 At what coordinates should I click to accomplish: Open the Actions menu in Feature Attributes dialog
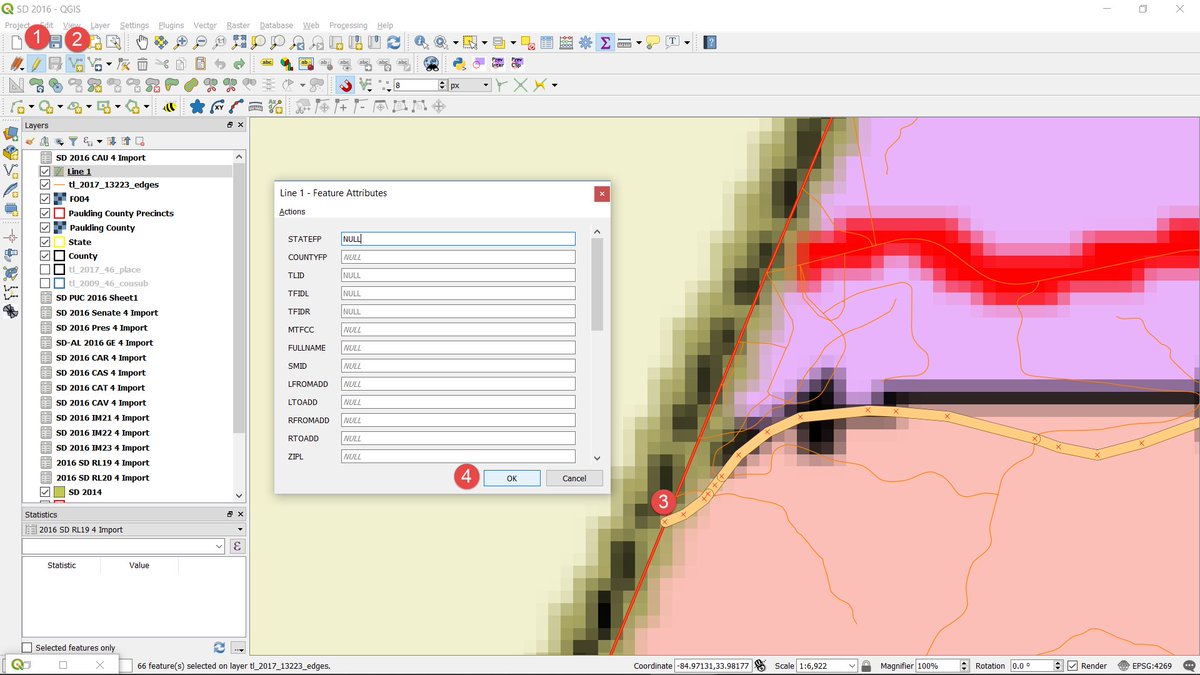pyautogui.click(x=292, y=212)
